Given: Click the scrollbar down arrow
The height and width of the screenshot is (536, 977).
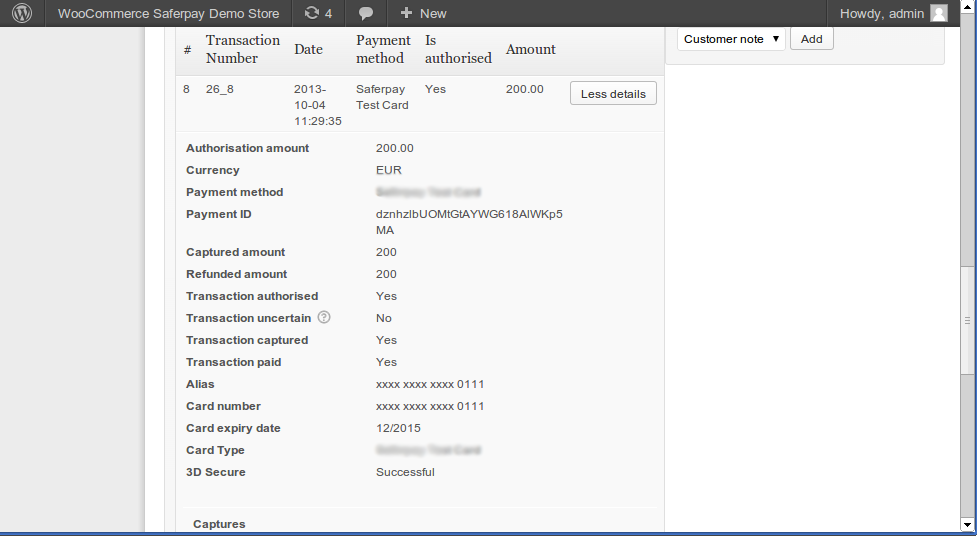Looking at the screenshot, I should [967, 524].
